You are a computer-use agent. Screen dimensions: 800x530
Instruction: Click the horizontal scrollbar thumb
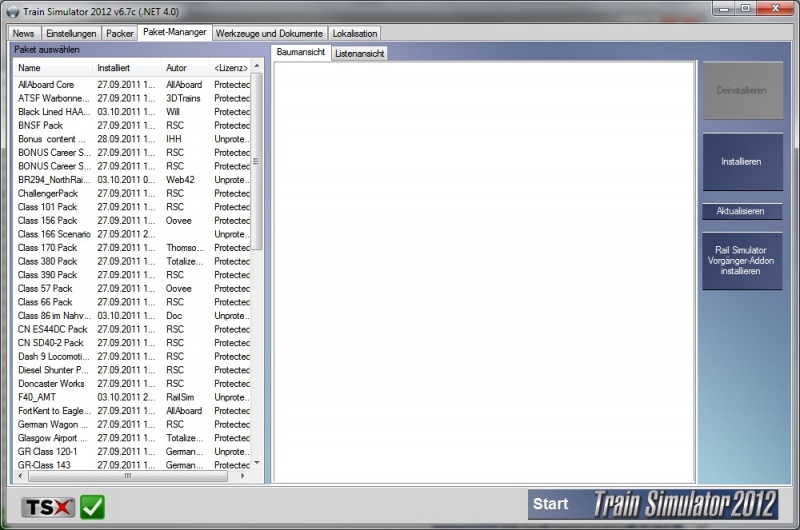pyautogui.click(x=128, y=476)
